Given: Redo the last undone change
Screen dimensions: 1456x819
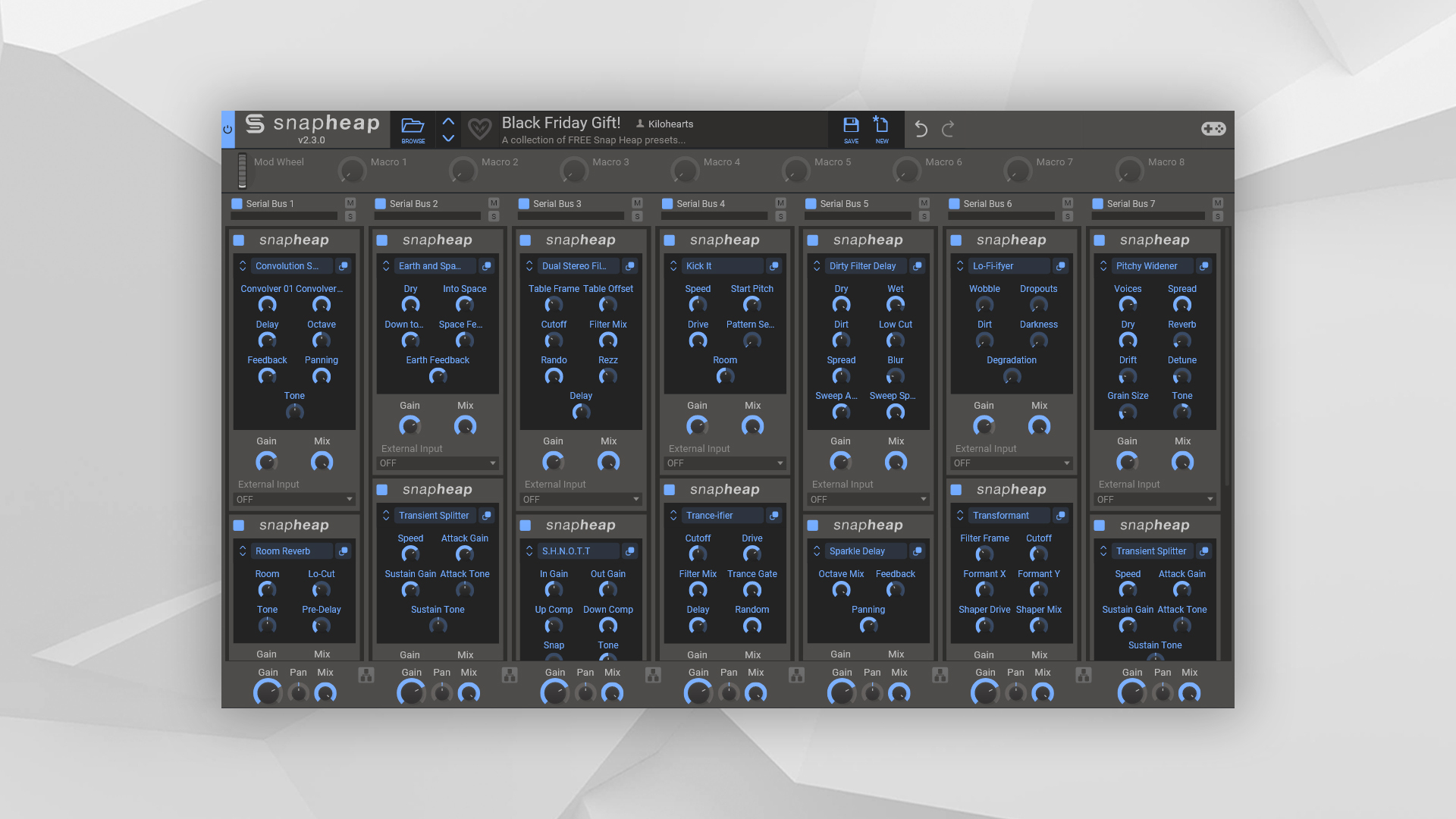Looking at the screenshot, I should click(948, 129).
